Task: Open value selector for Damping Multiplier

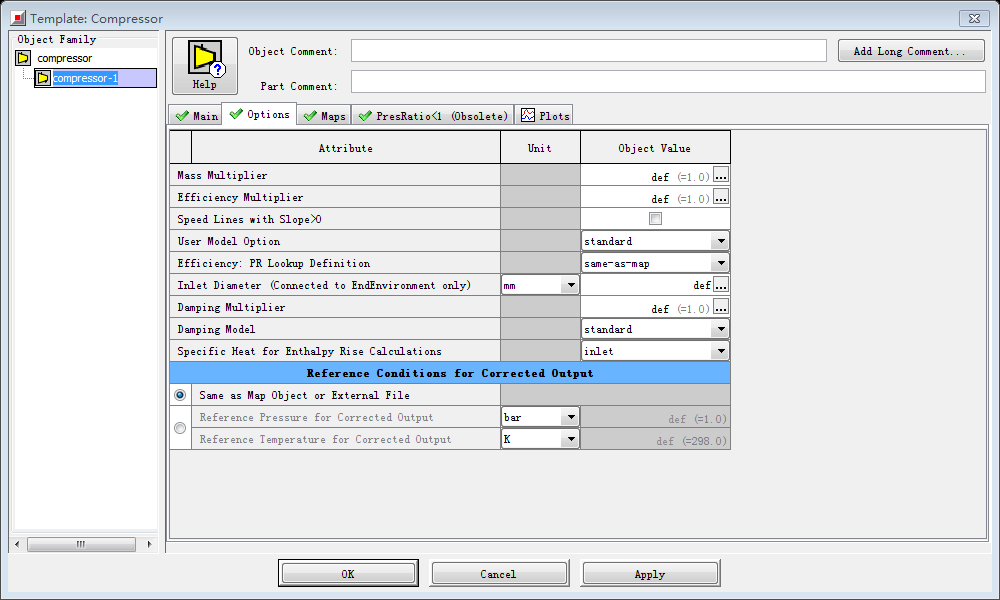Action: coord(721,307)
